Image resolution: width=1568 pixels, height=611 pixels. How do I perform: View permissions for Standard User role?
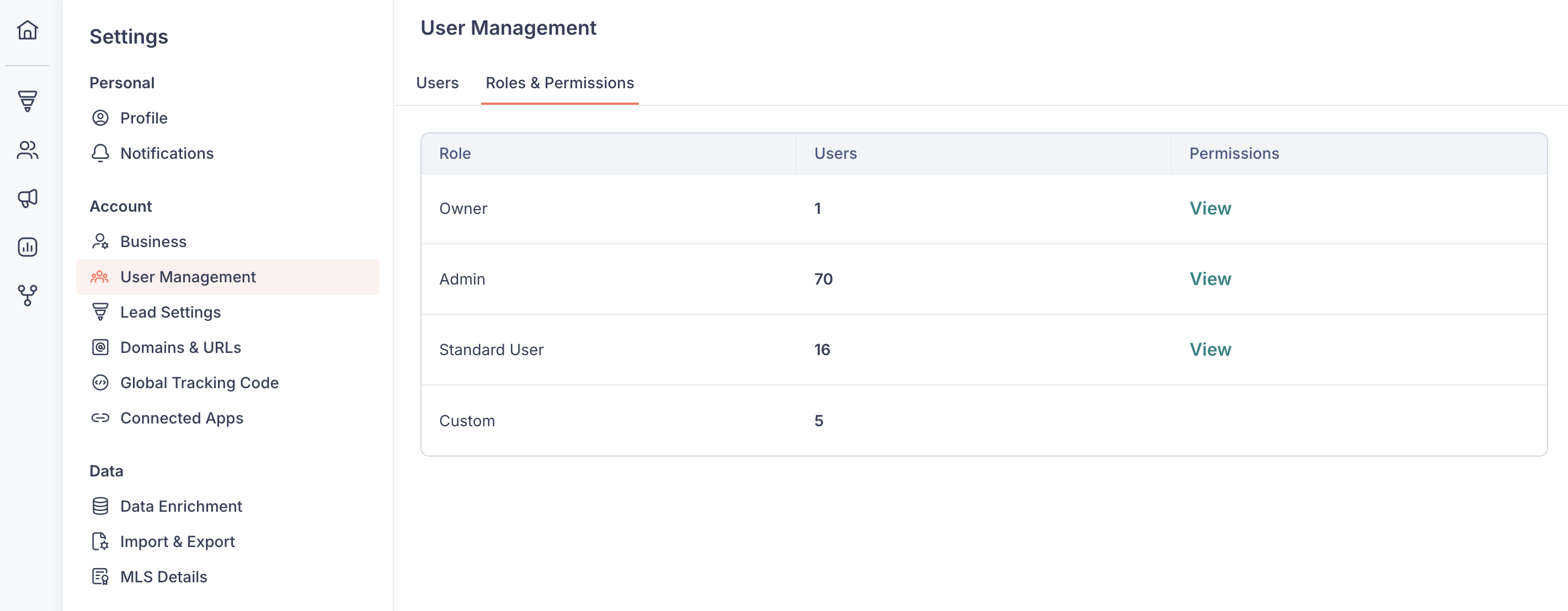tap(1210, 350)
